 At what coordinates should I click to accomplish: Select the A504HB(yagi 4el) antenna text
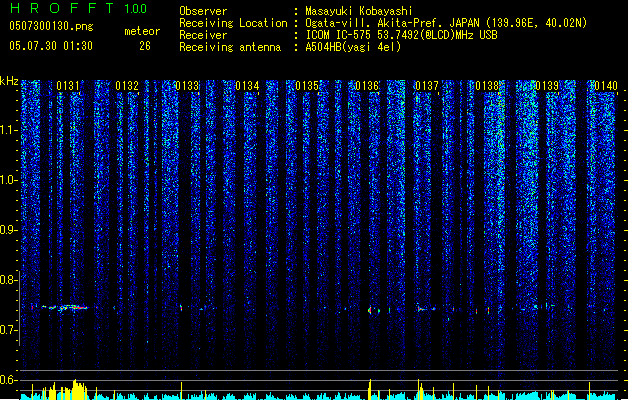pyautogui.click(x=353, y=47)
